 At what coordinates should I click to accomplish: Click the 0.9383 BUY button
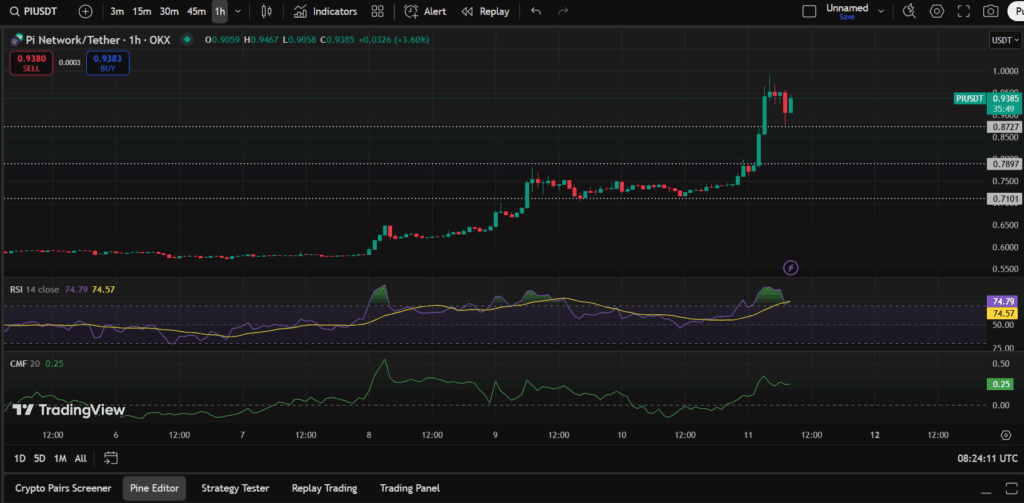pos(108,63)
